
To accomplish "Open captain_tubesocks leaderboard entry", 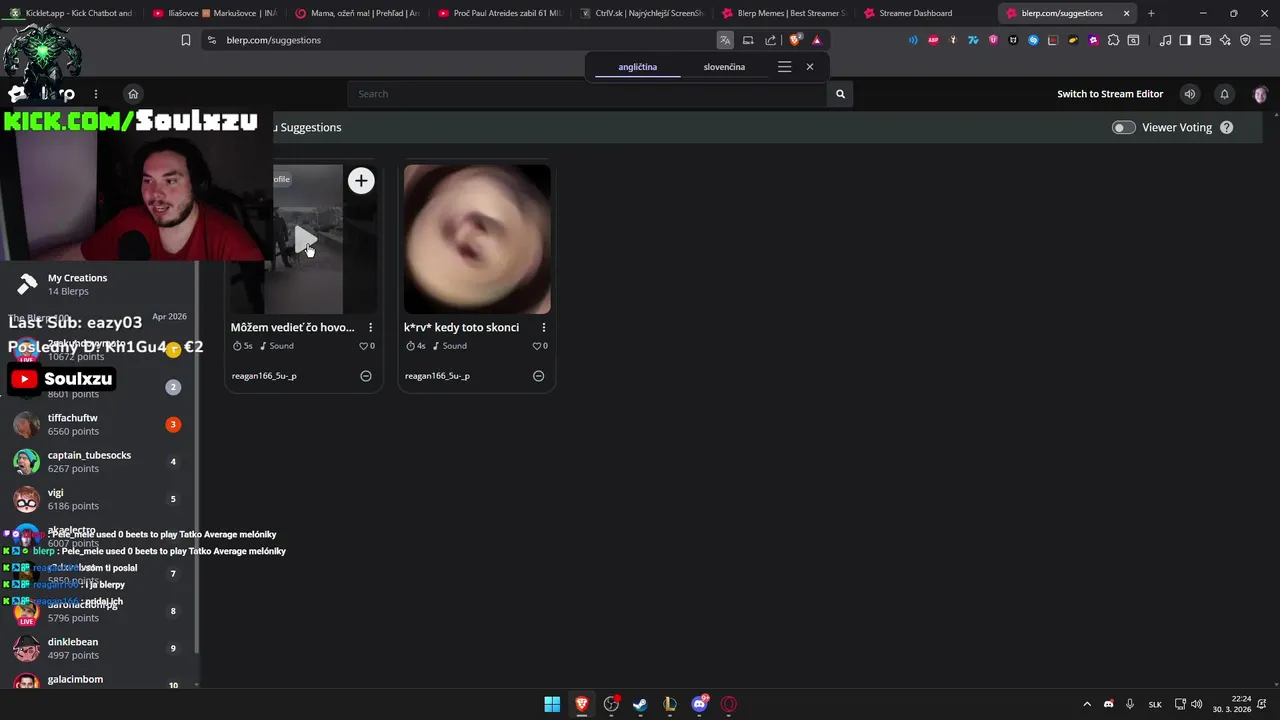I will [98, 462].
